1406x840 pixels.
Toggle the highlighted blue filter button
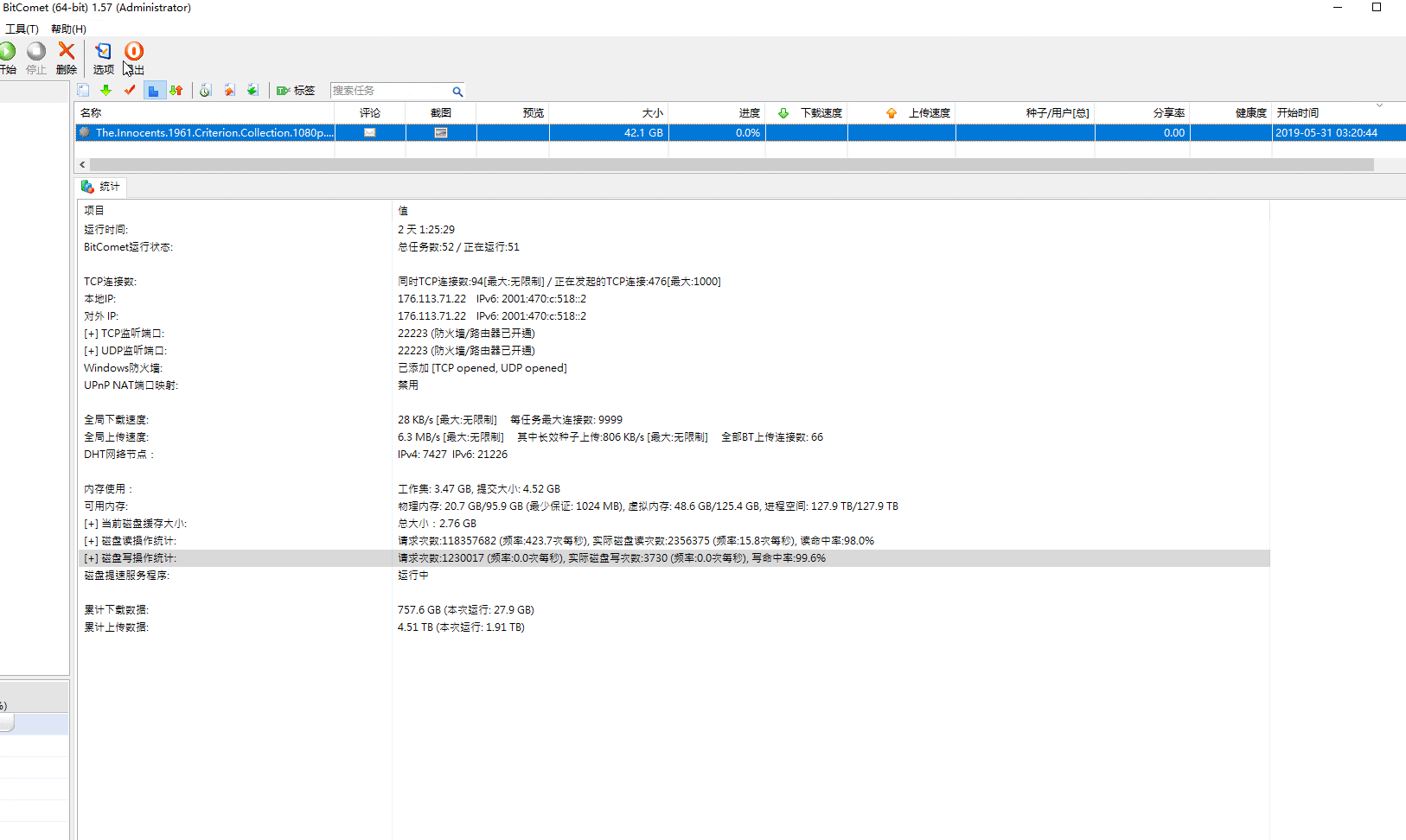(153, 91)
